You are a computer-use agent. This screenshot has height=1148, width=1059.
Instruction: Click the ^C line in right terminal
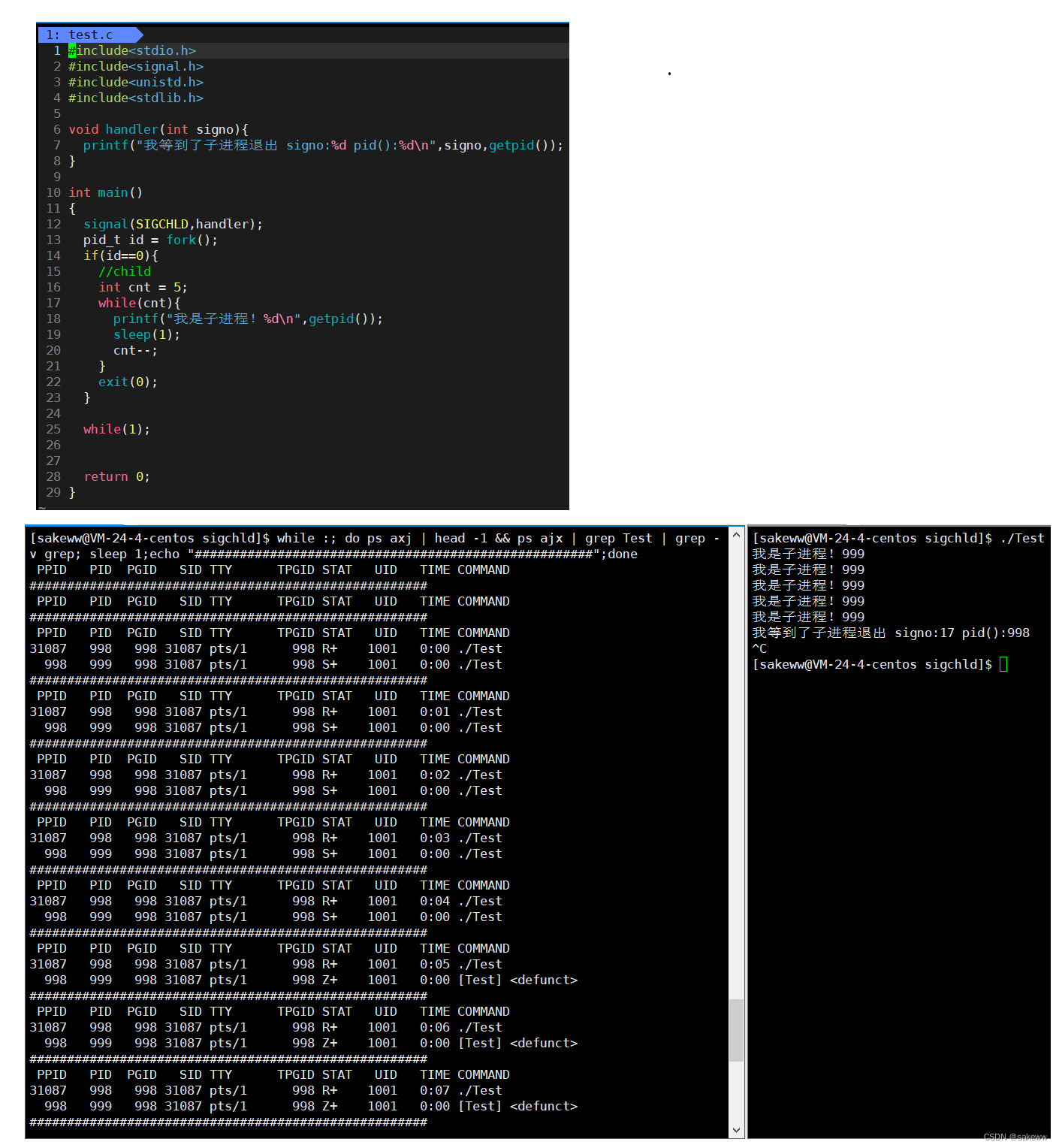[759, 648]
